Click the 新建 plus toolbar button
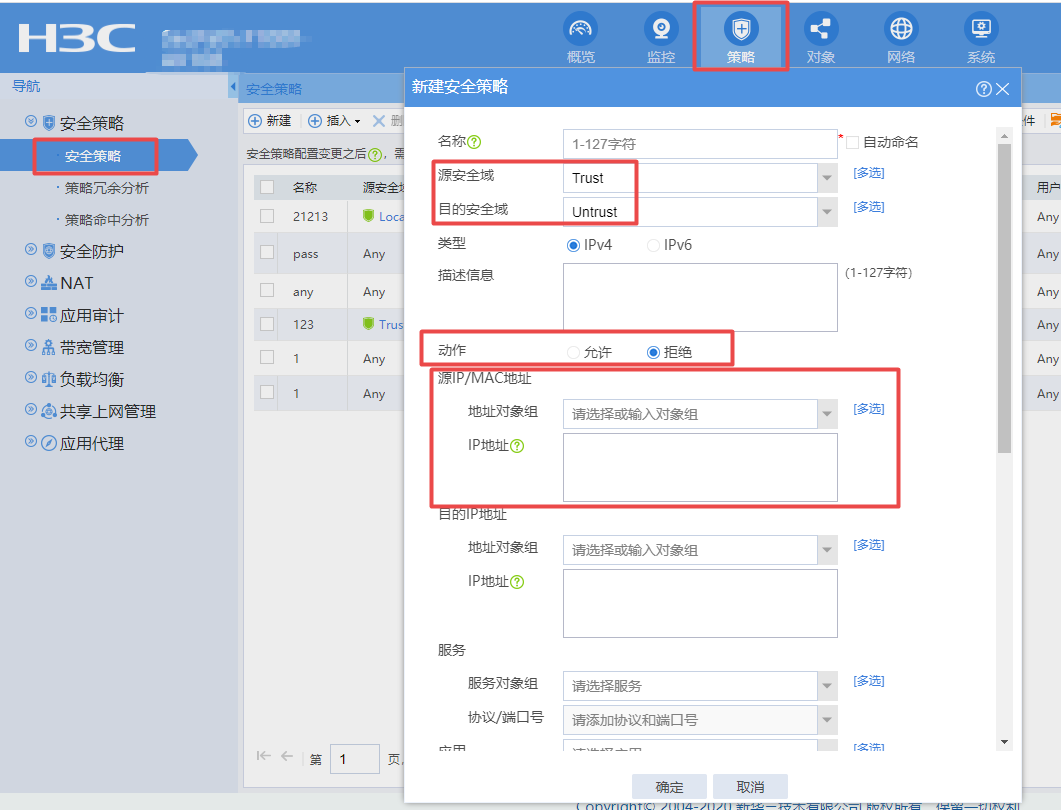The image size is (1061, 810). (269, 121)
